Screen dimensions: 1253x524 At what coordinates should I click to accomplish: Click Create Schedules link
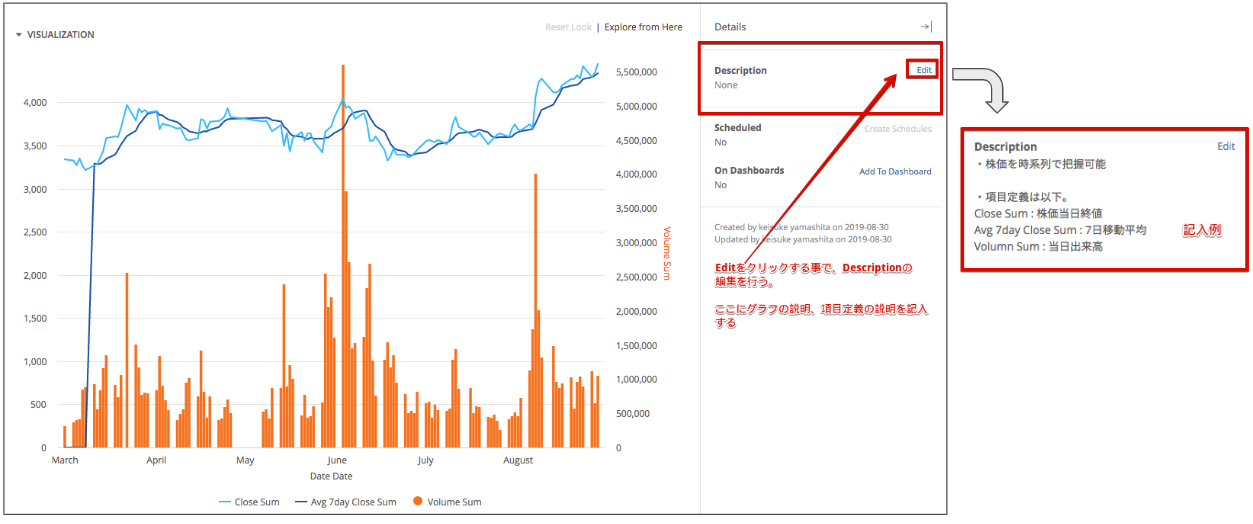898,128
